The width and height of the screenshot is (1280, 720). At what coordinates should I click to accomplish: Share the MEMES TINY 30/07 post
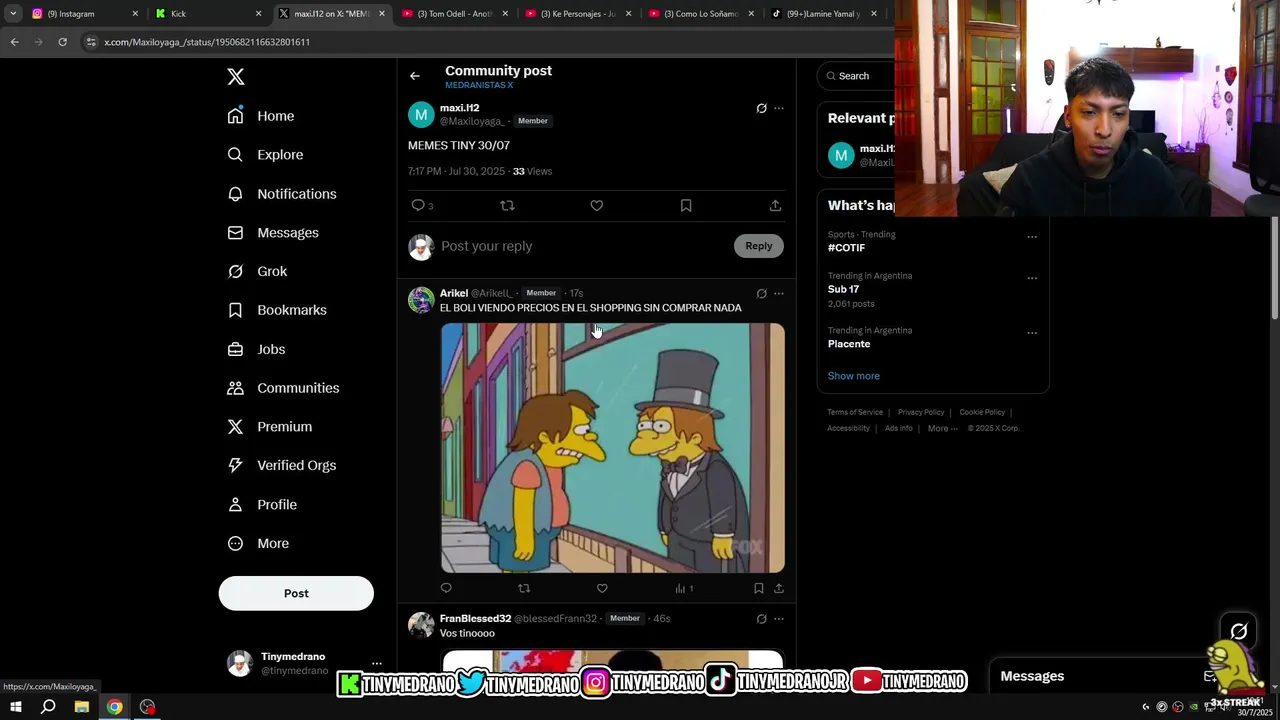(775, 205)
